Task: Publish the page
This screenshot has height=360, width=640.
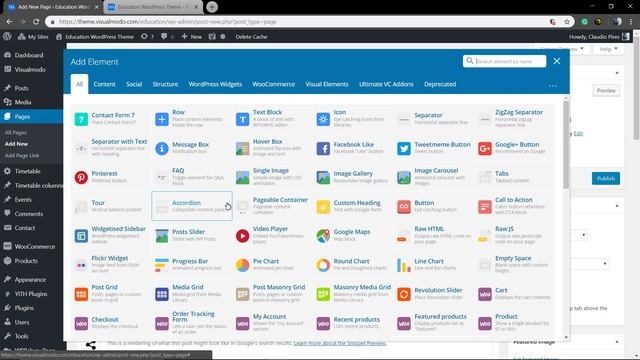Action: (x=606, y=178)
